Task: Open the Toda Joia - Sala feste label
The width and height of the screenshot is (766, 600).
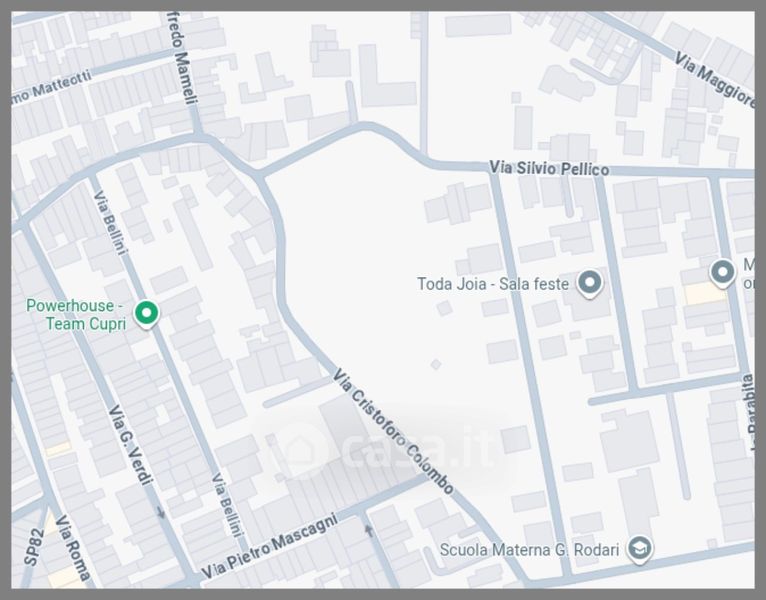Action: [x=492, y=284]
